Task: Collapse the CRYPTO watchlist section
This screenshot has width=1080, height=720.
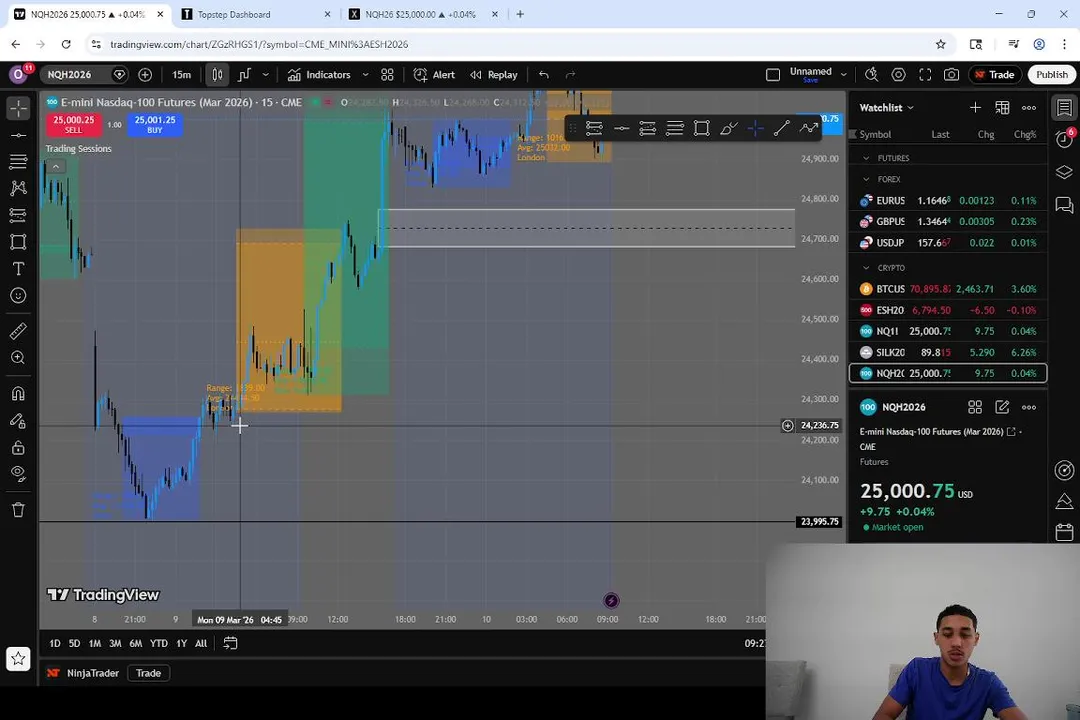Action: pyautogui.click(x=866, y=267)
